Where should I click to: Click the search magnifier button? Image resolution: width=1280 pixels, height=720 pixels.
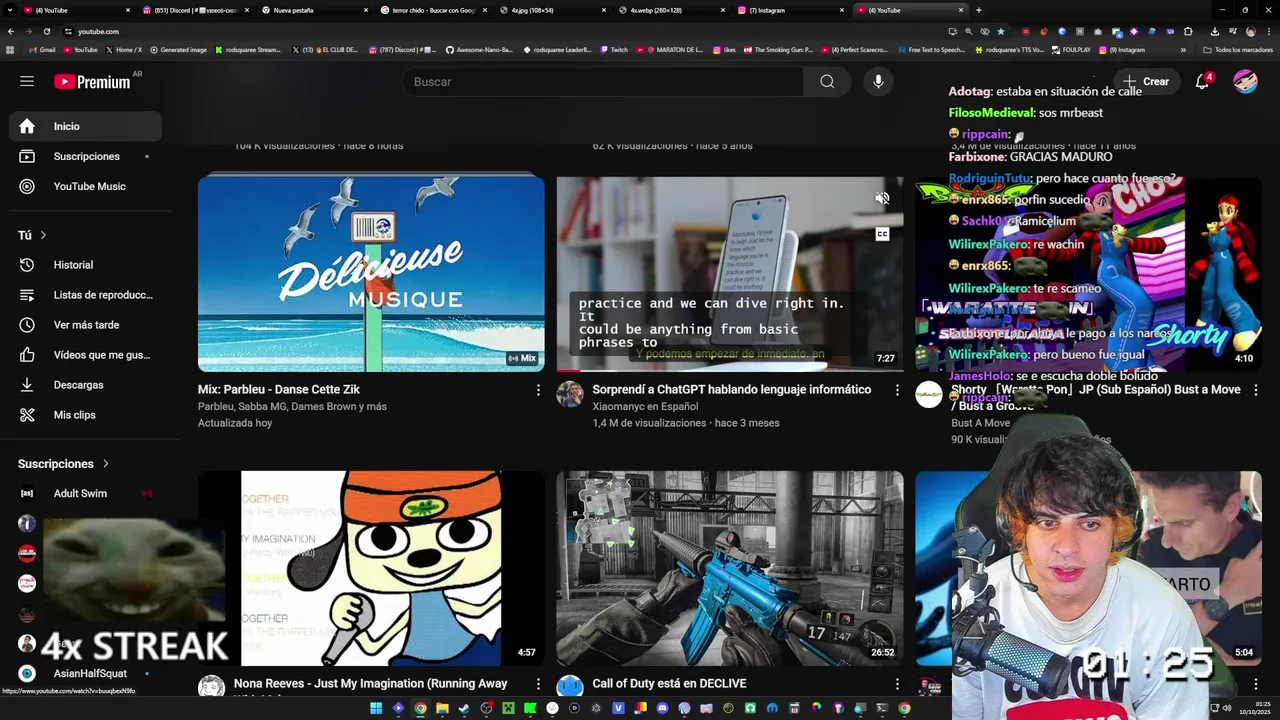(827, 82)
